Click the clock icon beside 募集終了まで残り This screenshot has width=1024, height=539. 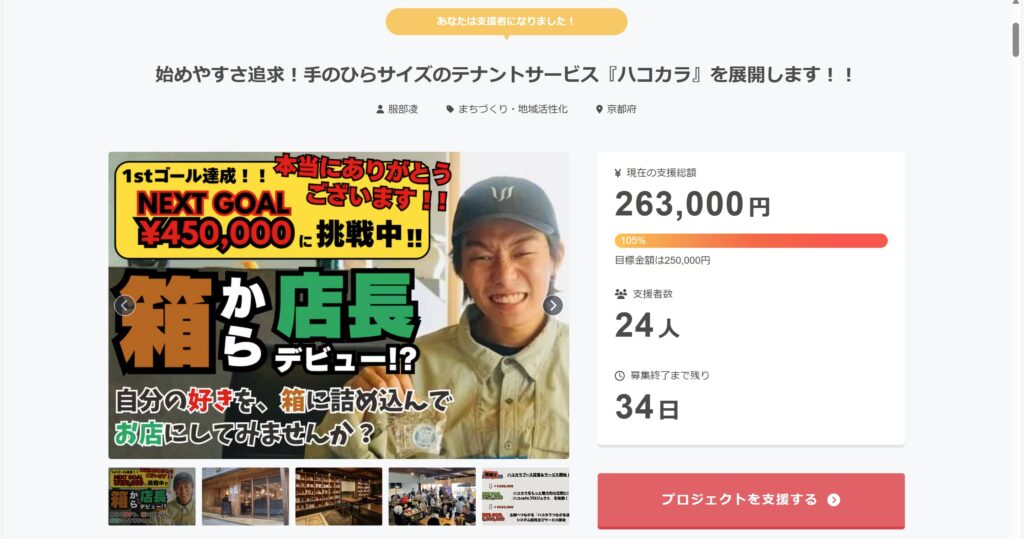tap(620, 376)
